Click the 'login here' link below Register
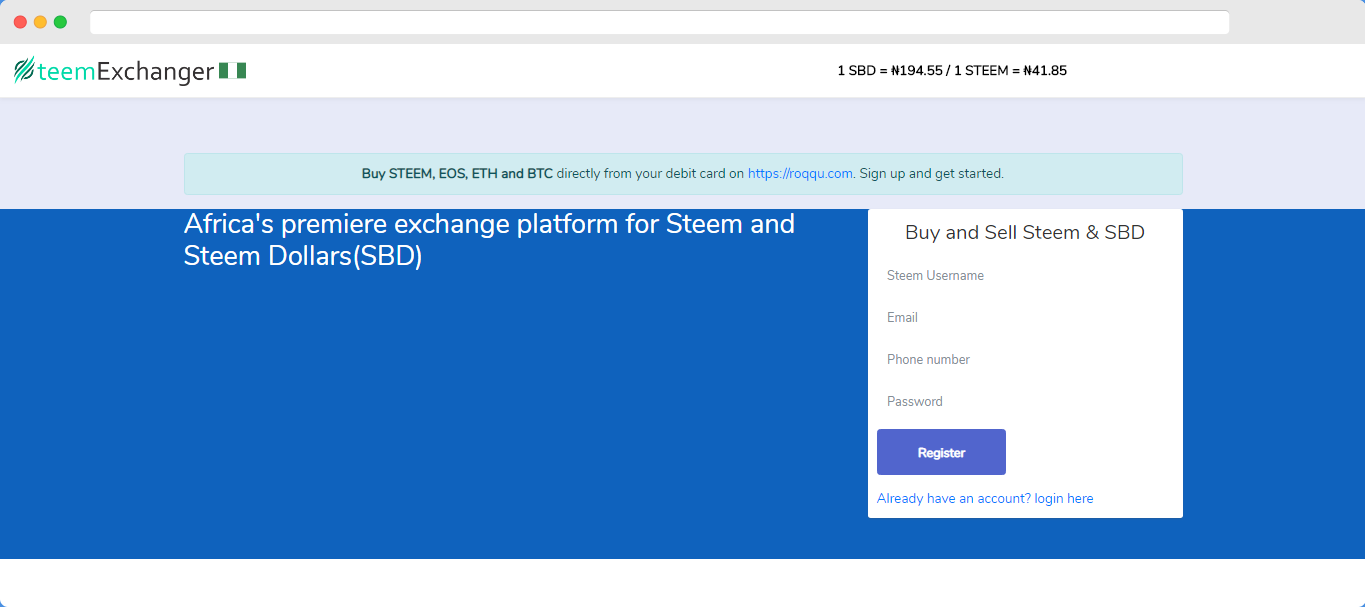1365x607 pixels. [1063, 498]
